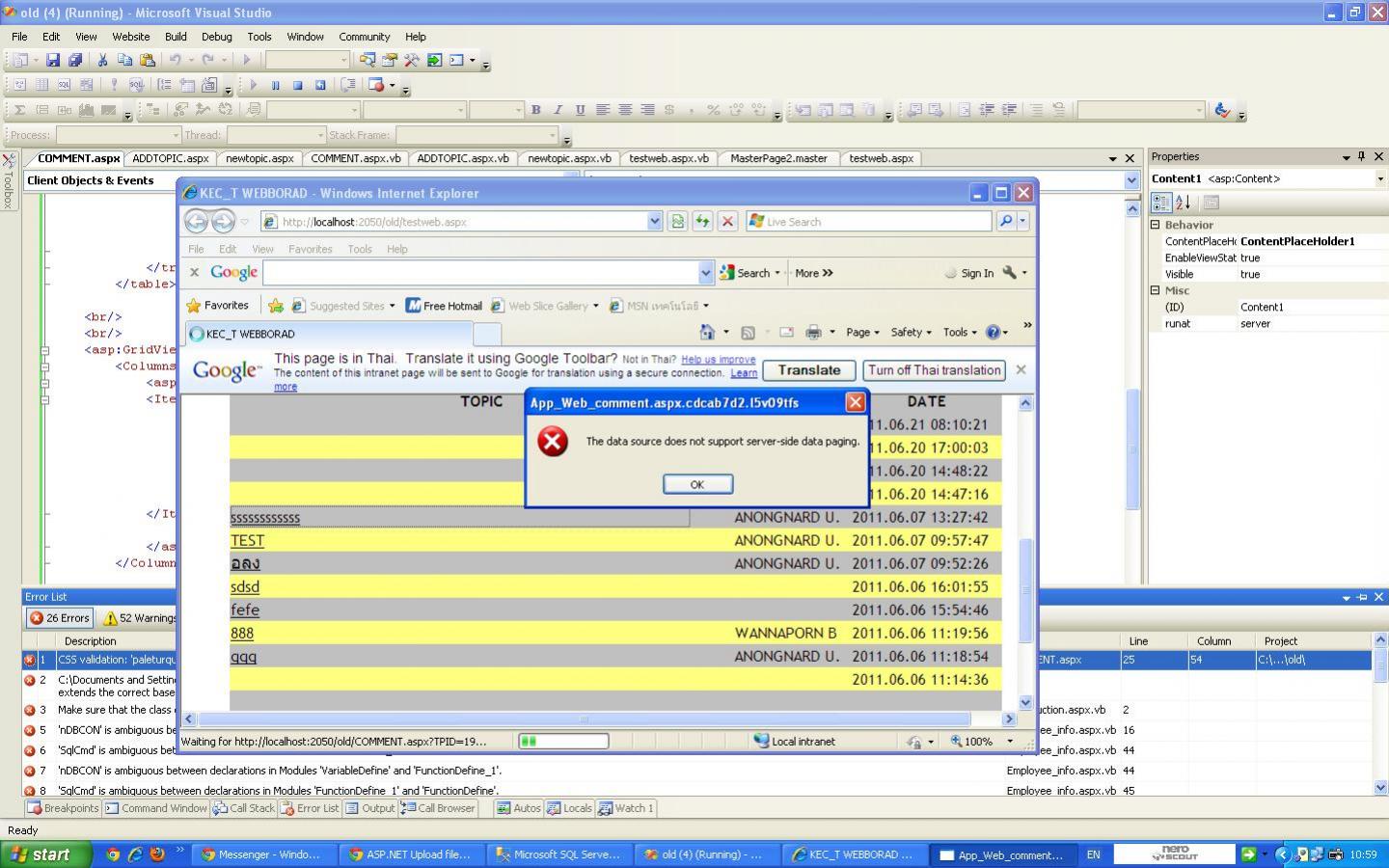The image size is (1389, 868).
Task: Open the IE address bar dropdown
Action: click(654, 222)
